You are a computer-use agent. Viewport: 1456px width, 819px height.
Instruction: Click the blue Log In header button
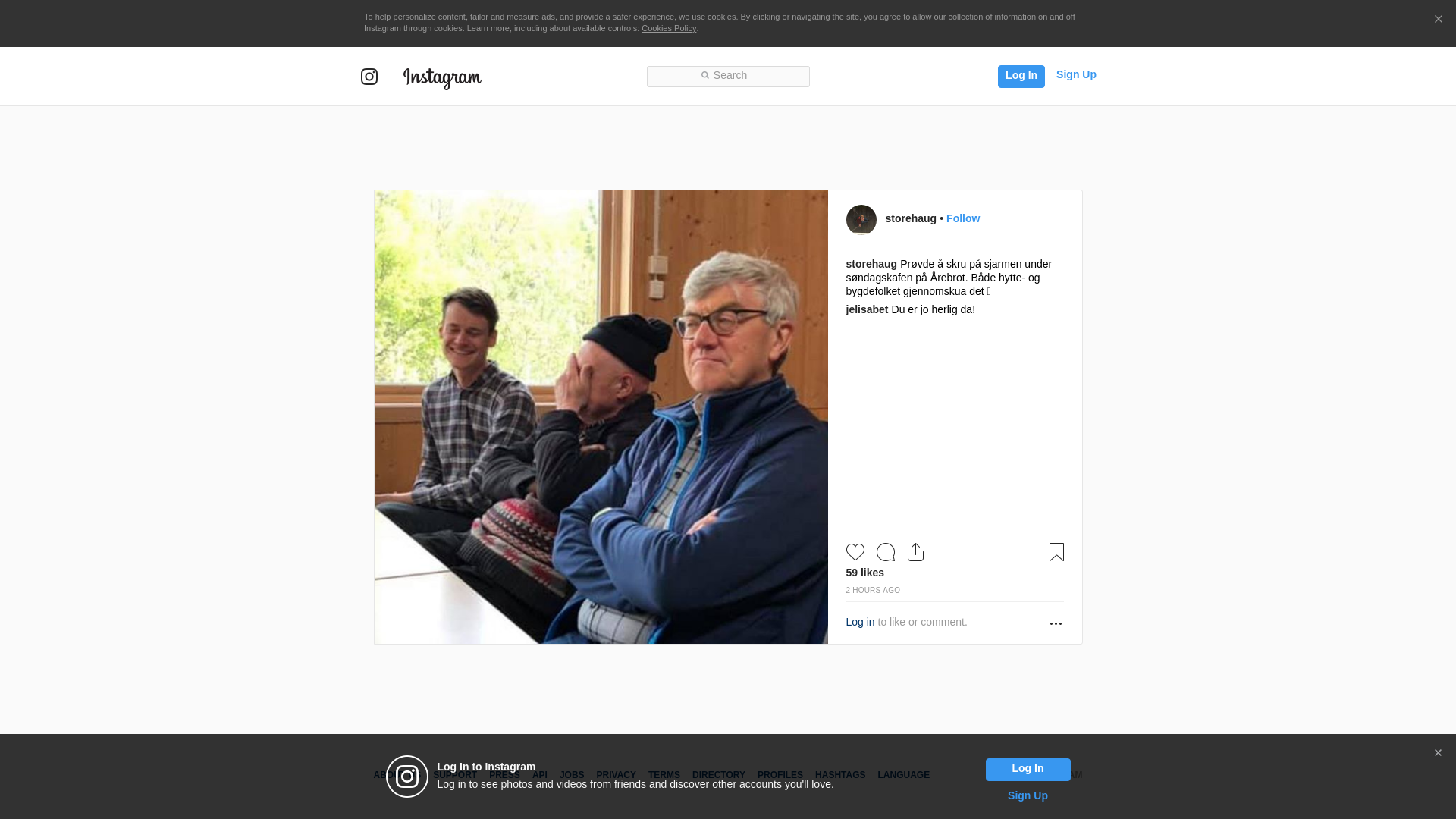1021,76
